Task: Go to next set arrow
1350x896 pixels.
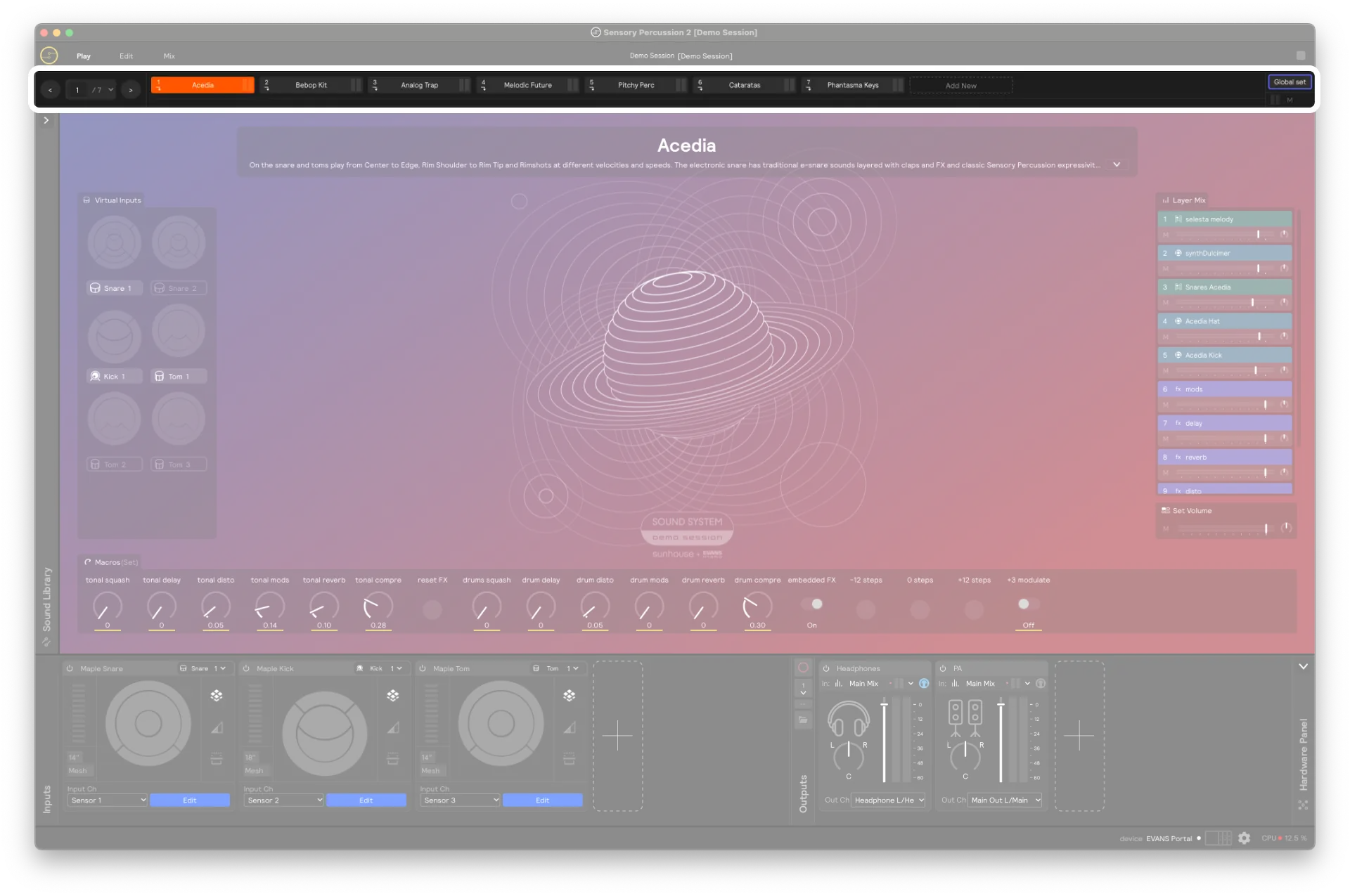Action: point(131,90)
